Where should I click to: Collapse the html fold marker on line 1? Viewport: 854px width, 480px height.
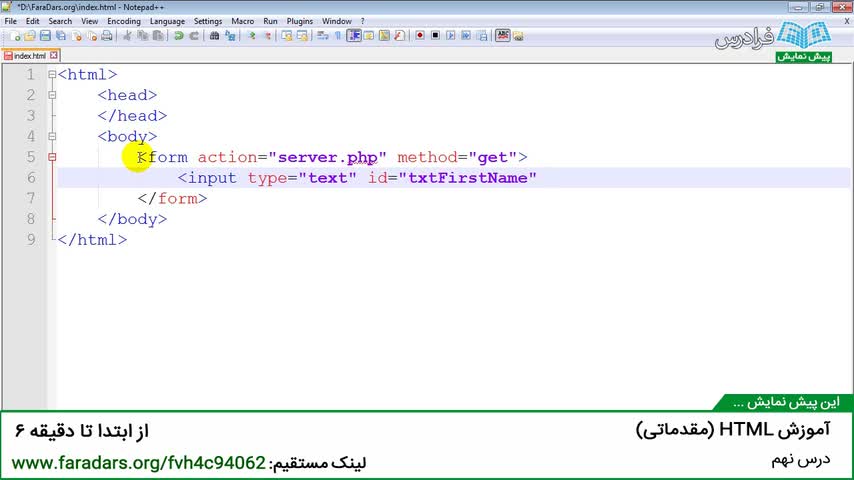(x=52, y=75)
